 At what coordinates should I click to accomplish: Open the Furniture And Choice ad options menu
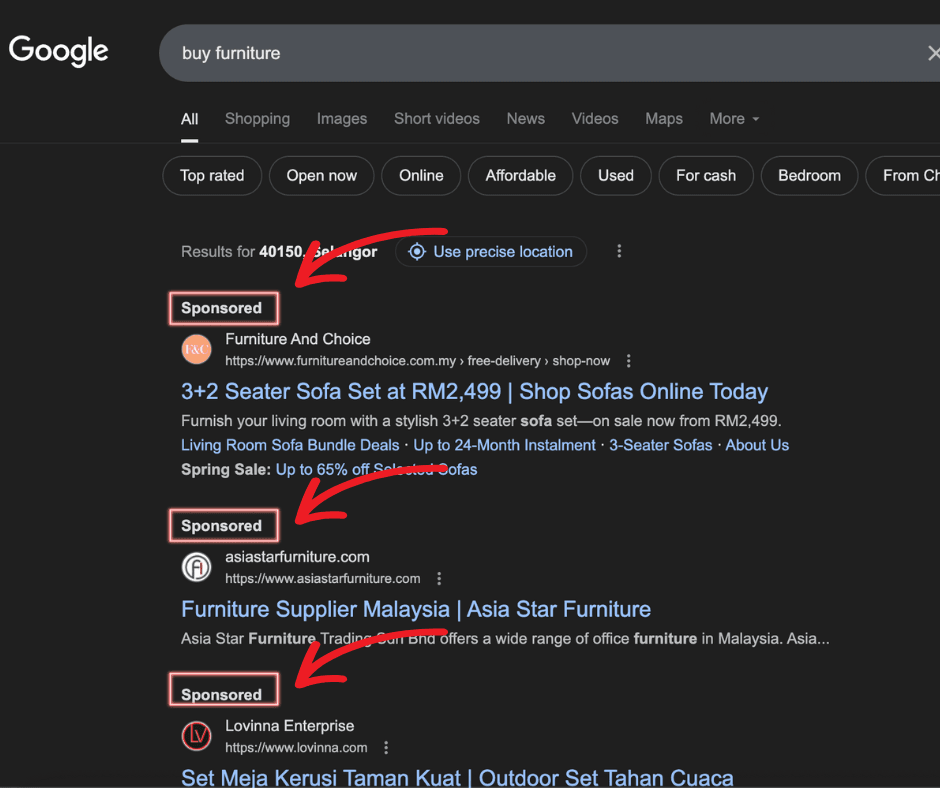628,361
